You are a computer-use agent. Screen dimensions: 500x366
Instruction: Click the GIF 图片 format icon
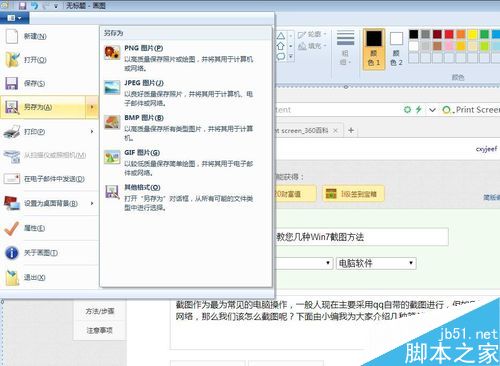[112, 157]
